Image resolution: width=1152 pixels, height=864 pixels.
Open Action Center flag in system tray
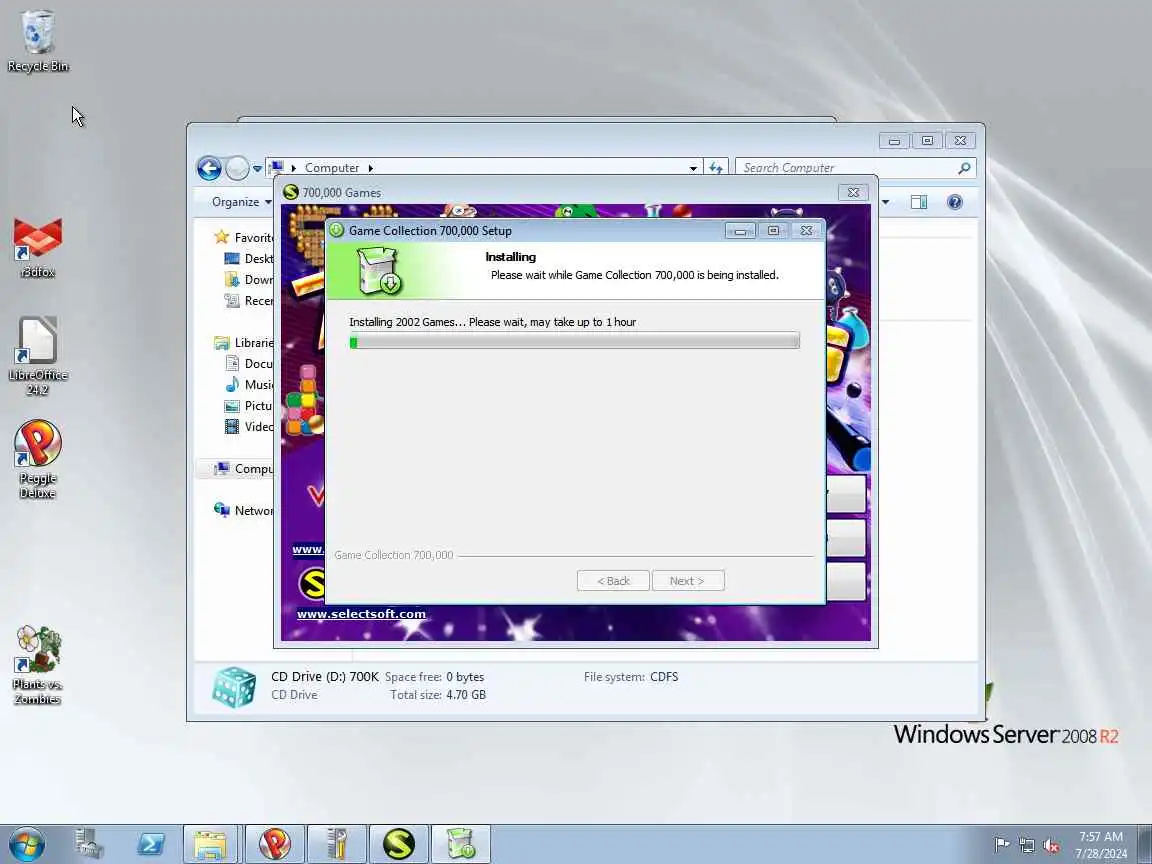(x=1001, y=845)
